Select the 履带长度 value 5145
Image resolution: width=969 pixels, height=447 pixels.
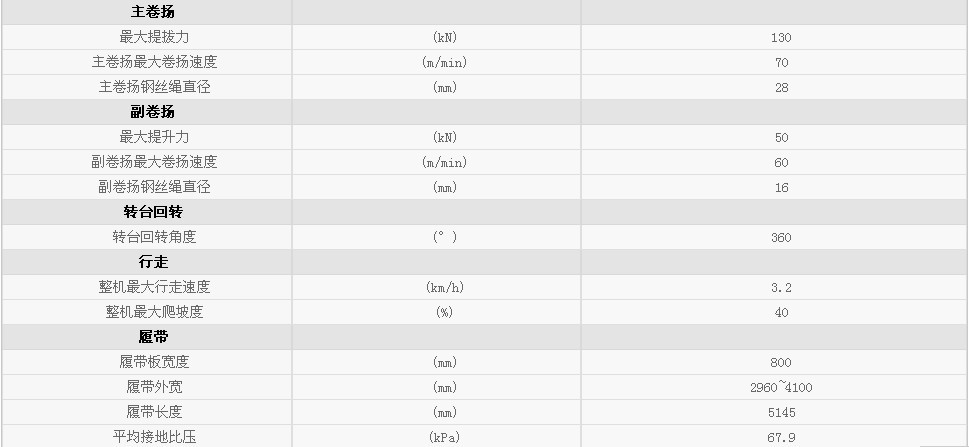[x=781, y=412]
